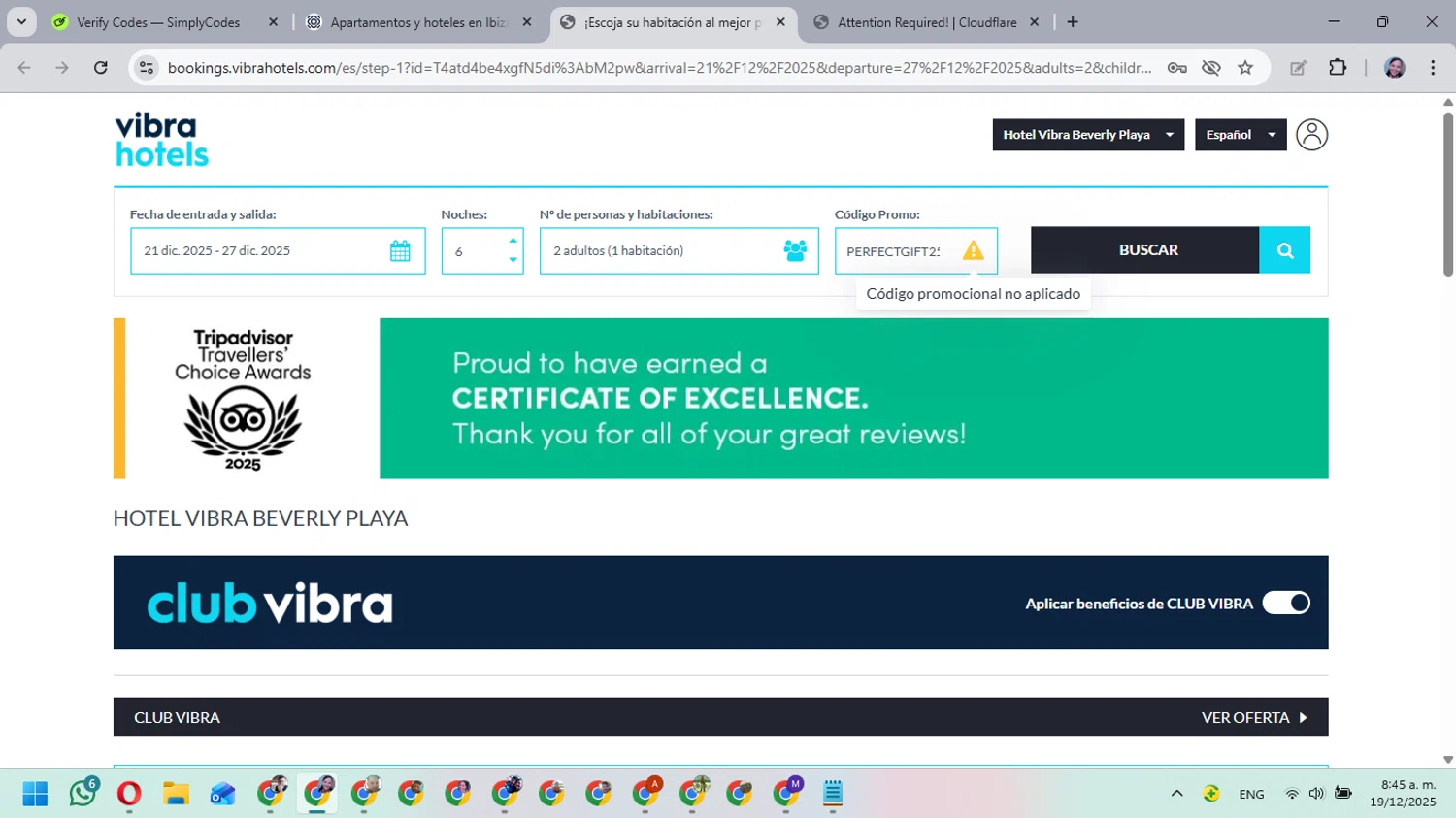Open the Español language dropdown

1241,135
